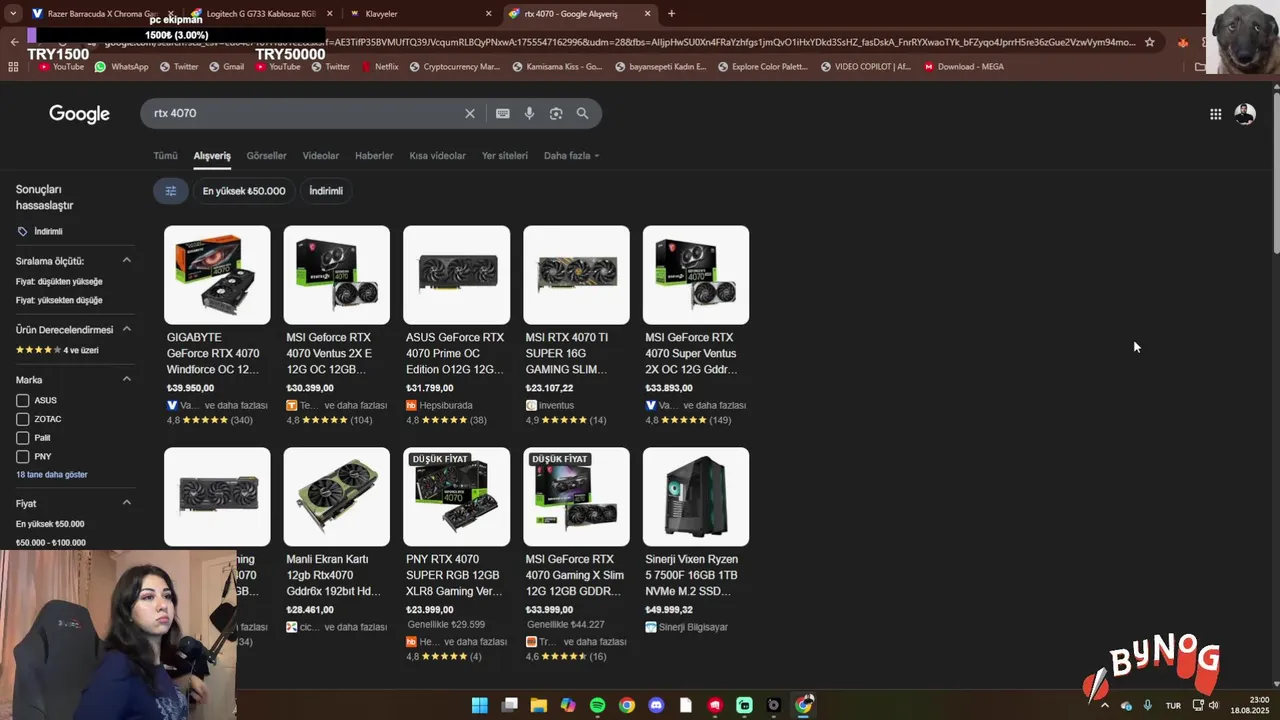The image size is (1280, 720).
Task: Open the Manli Ekran Kartı product title
Action: (334, 575)
